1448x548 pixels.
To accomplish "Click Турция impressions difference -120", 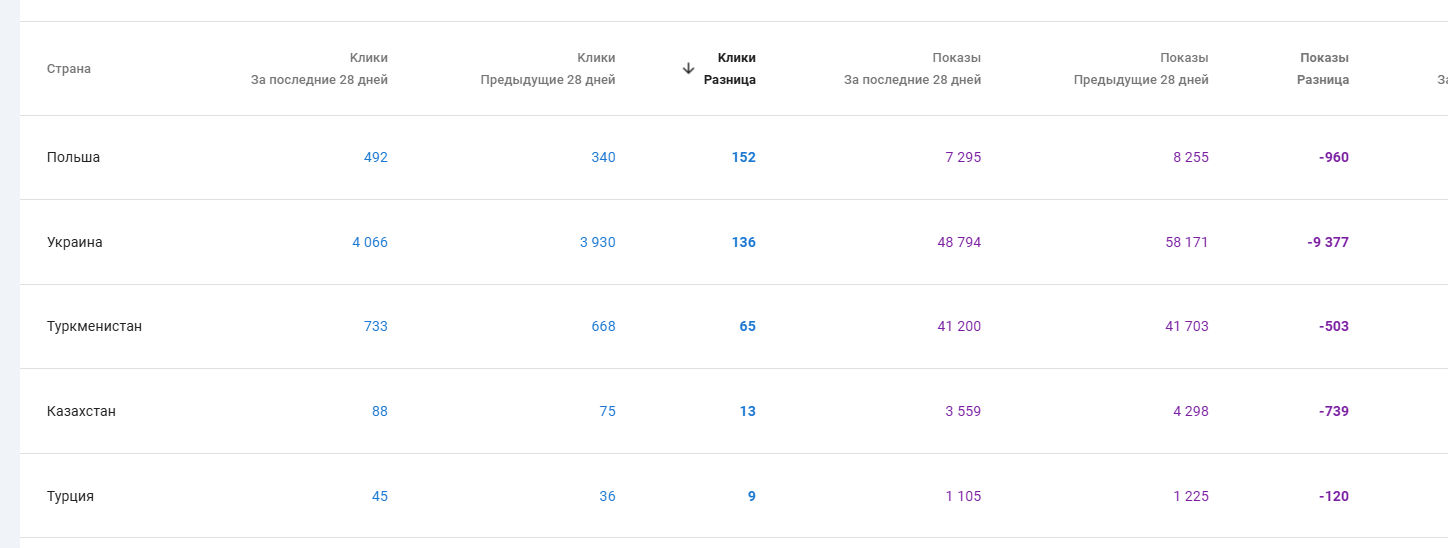I will [1334, 496].
